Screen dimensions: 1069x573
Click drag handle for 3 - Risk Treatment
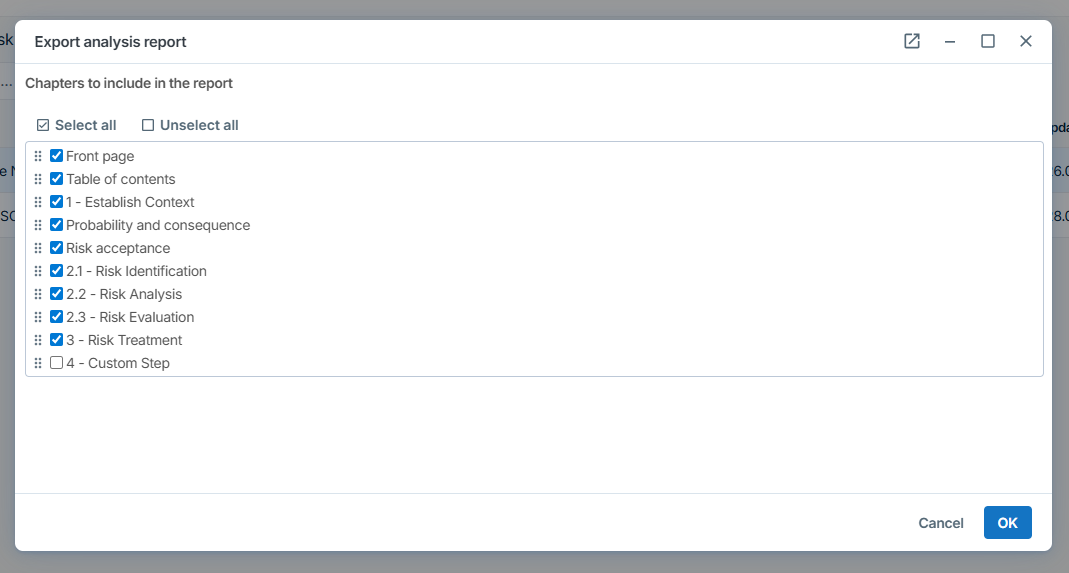click(38, 340)
